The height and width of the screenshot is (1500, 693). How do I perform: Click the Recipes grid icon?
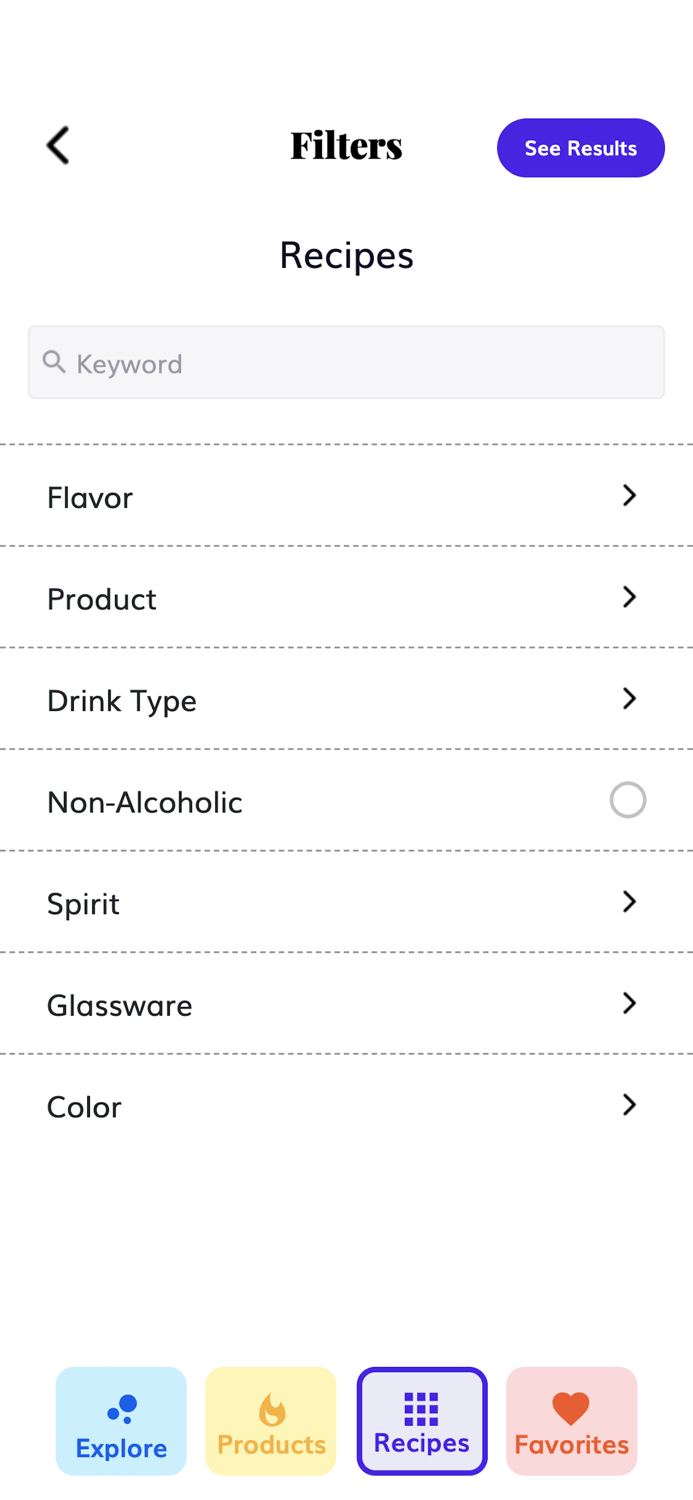tap(421, 1408)
